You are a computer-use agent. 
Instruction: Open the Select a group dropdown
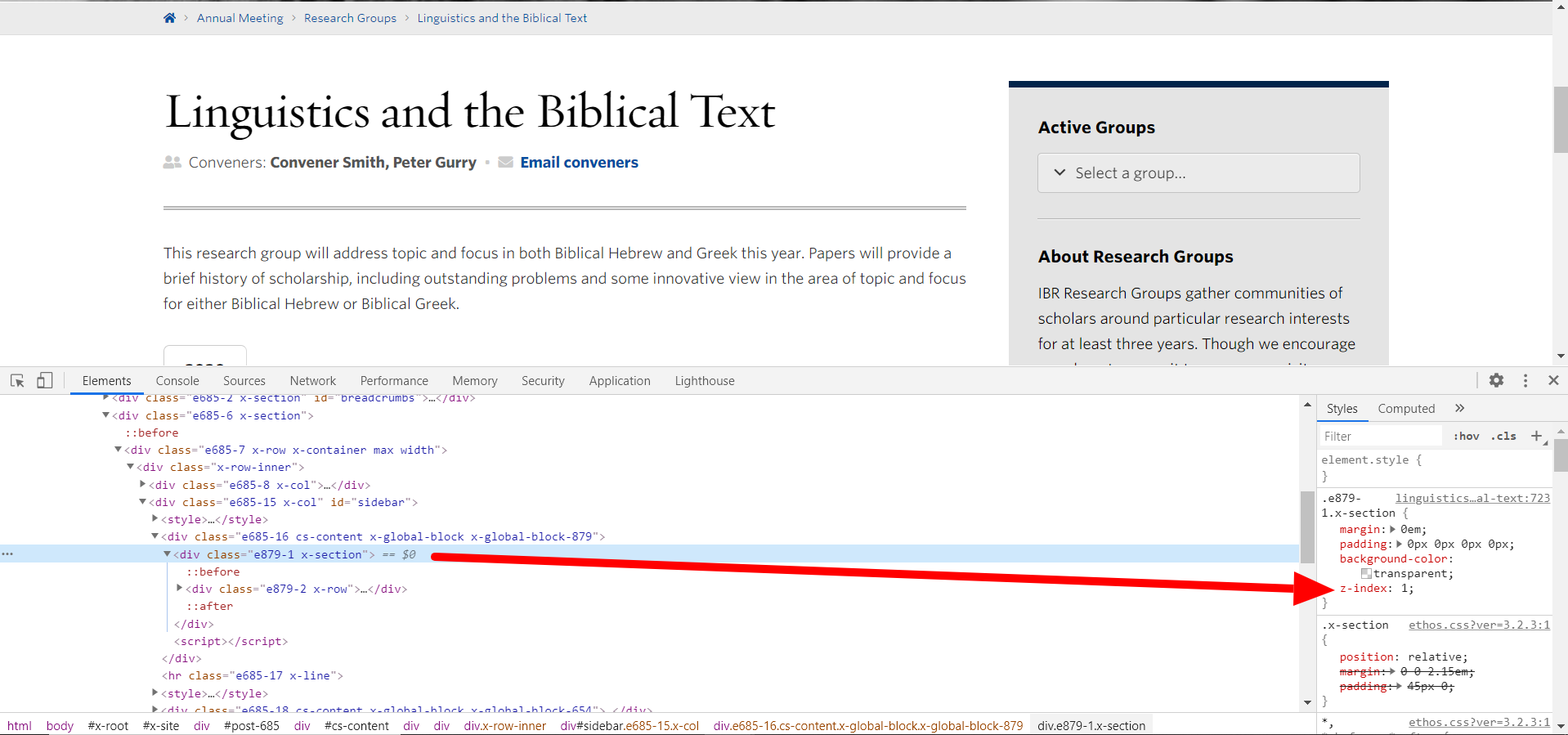click(1198, 173)
